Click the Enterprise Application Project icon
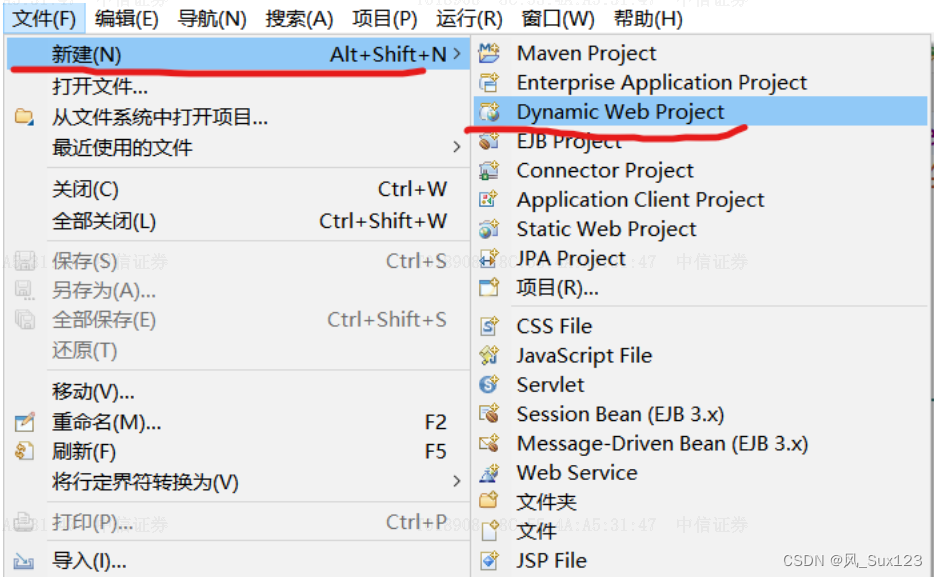This screenshot has height=577, width=937. pyautogui.click(x=489, y=82)
